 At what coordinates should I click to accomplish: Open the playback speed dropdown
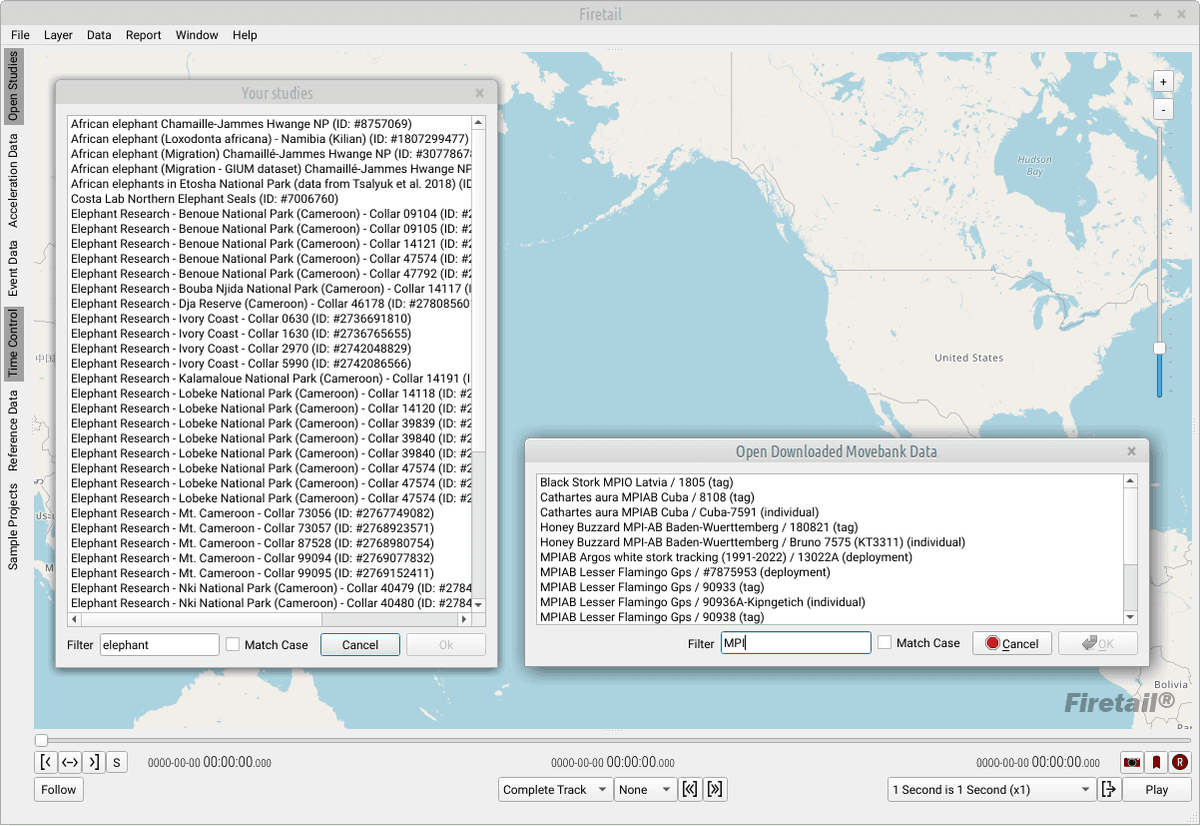(x=991, y=789)
